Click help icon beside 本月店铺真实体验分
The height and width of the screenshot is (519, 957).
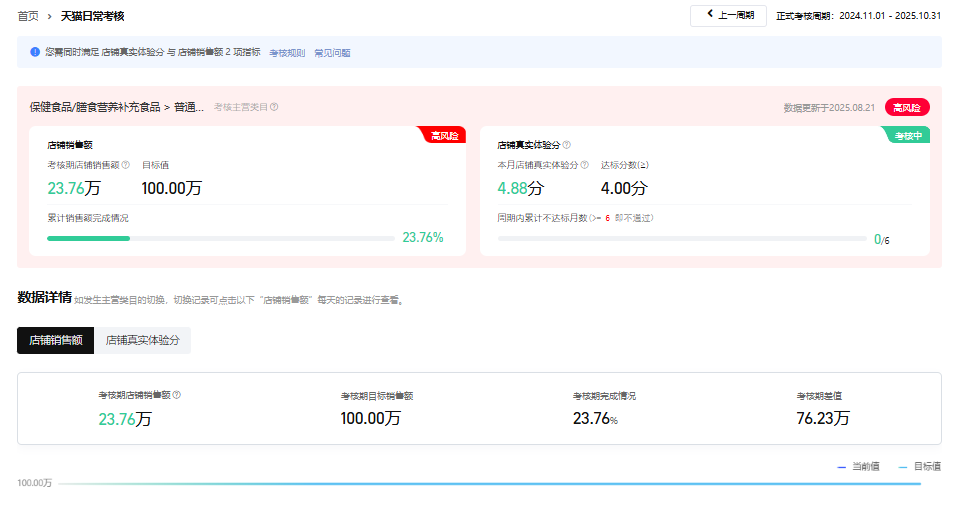click(583, 165)
